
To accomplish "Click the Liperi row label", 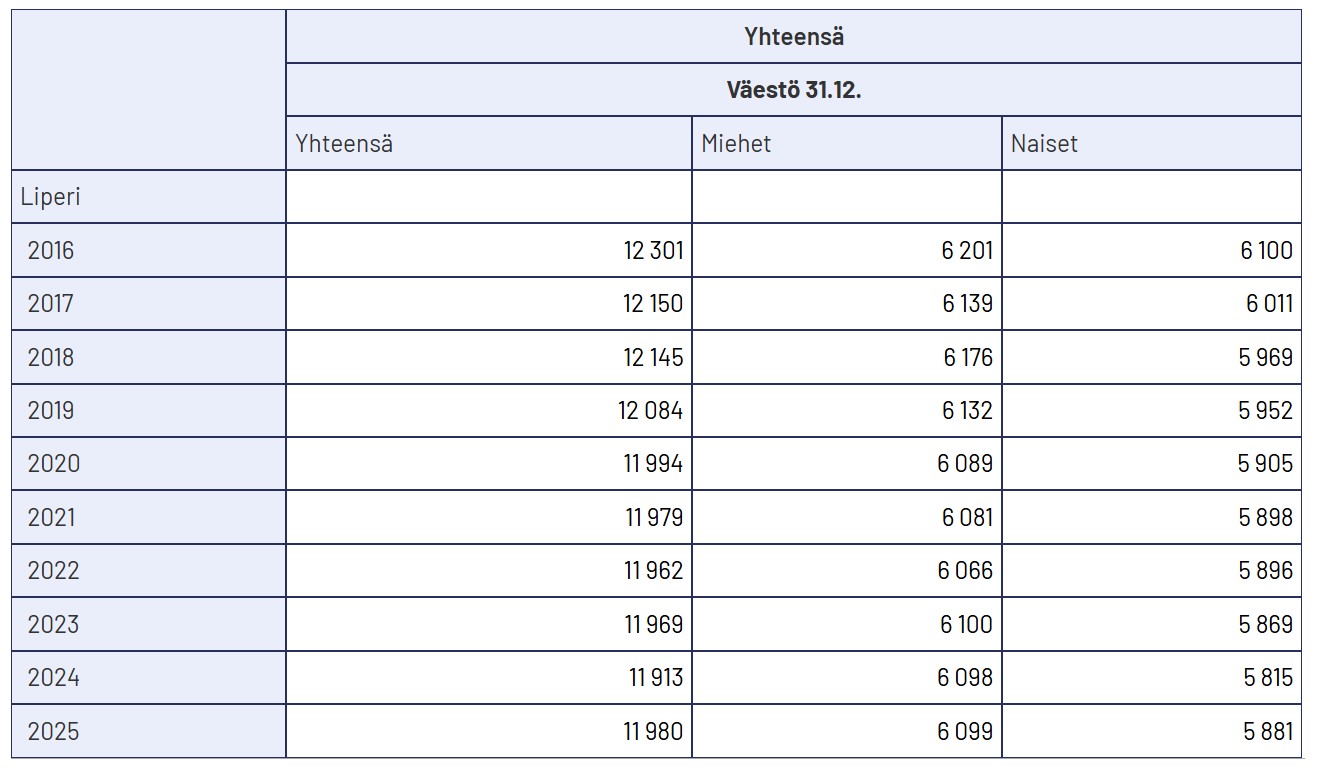I will [51, 197].
